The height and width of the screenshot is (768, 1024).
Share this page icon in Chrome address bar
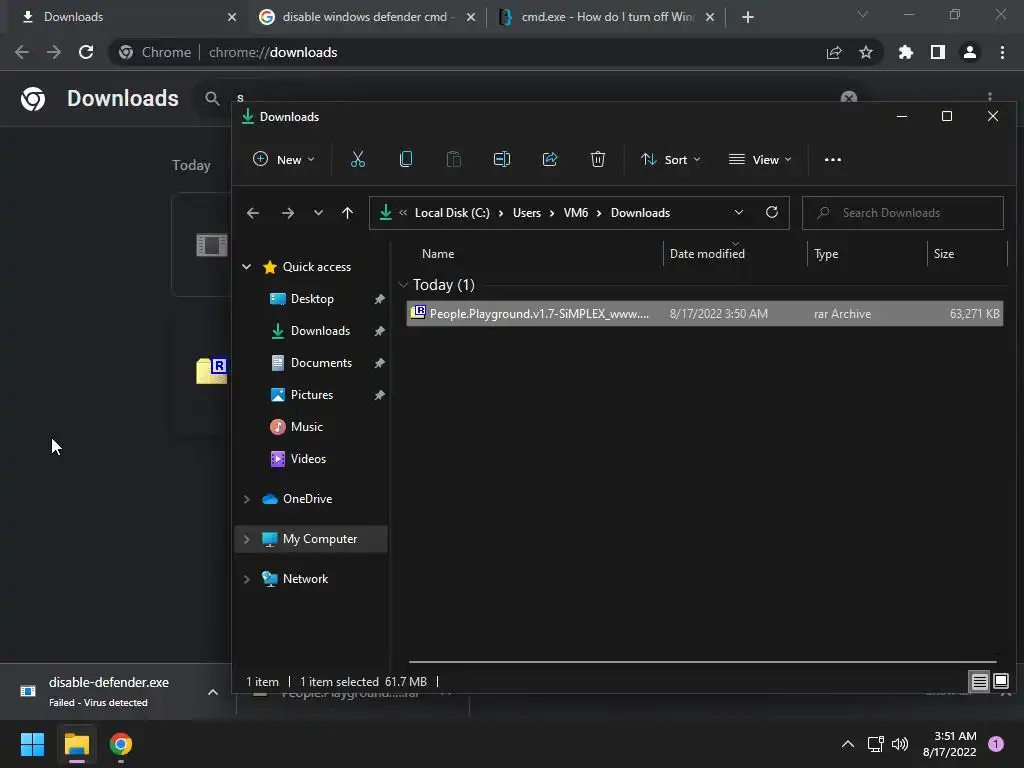(834, 52)
